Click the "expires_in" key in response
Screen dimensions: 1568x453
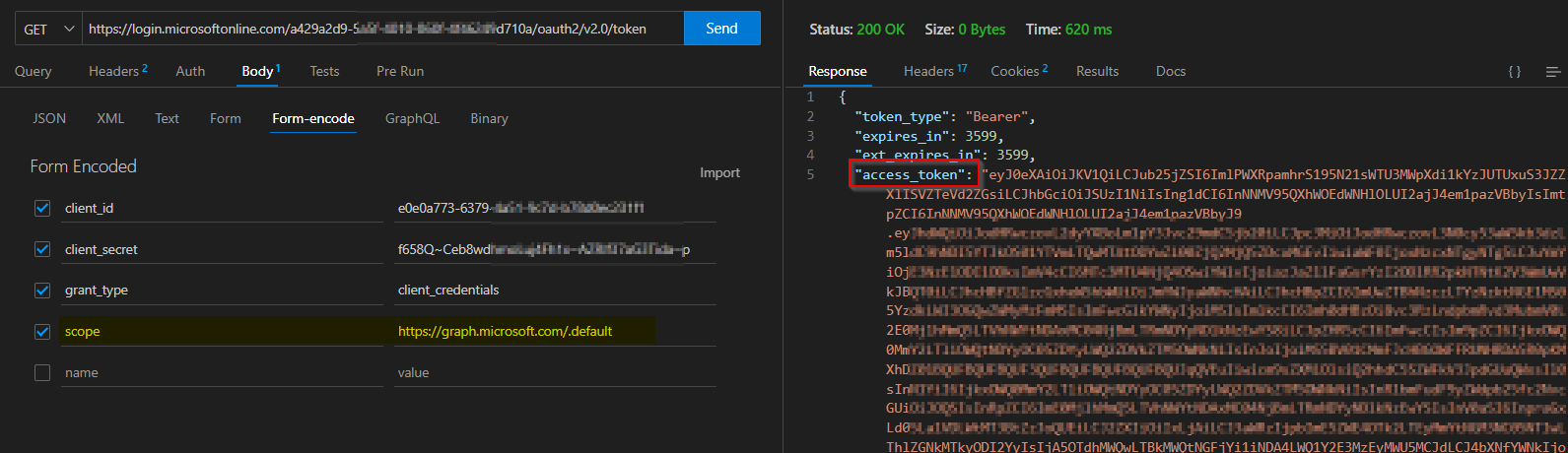902,136
